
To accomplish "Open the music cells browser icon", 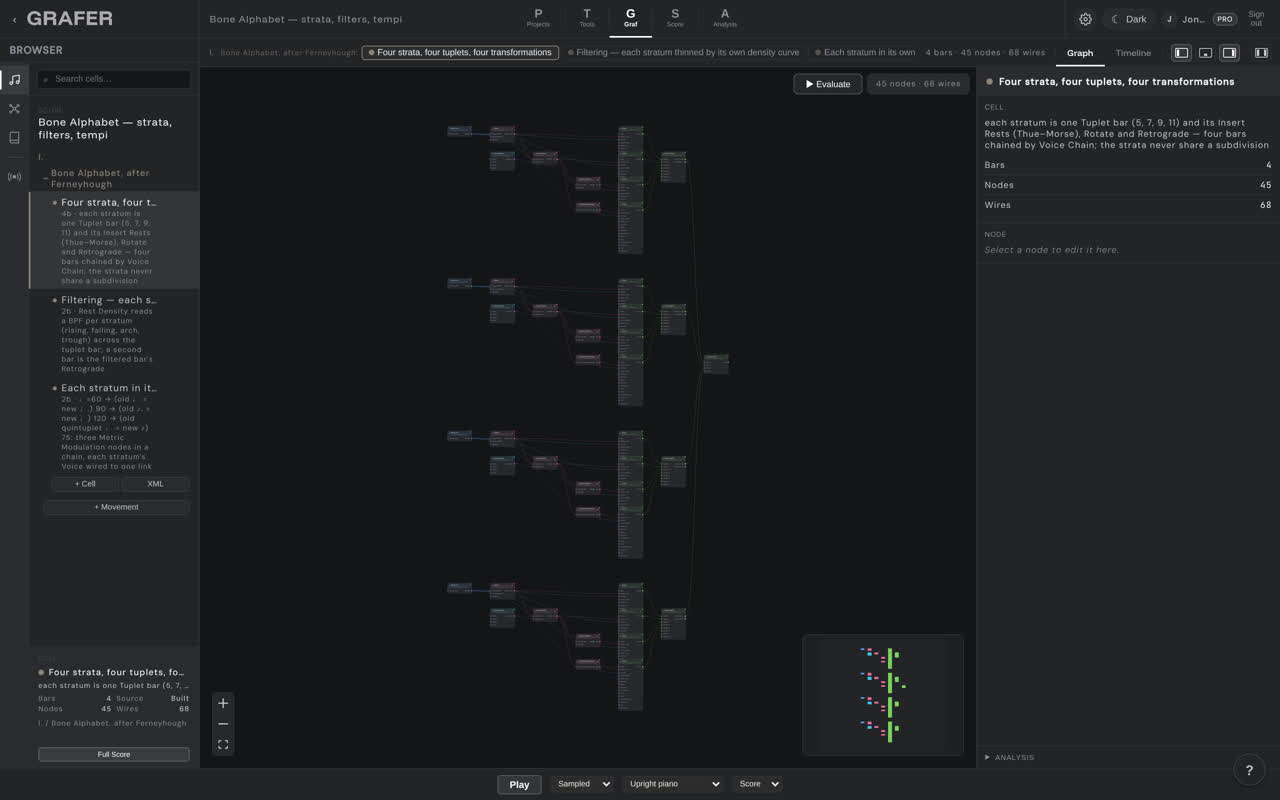I will coord(14,79).
